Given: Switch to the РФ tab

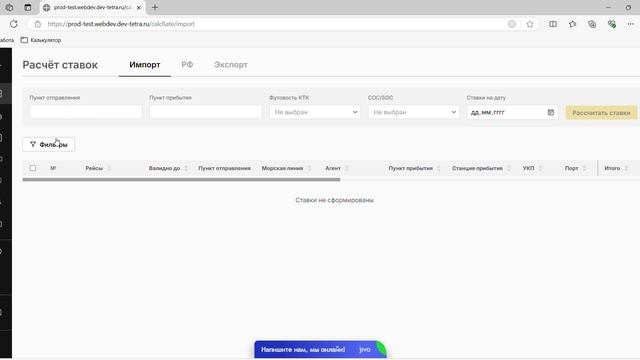Looking at the screenshot, I should 187,65.
